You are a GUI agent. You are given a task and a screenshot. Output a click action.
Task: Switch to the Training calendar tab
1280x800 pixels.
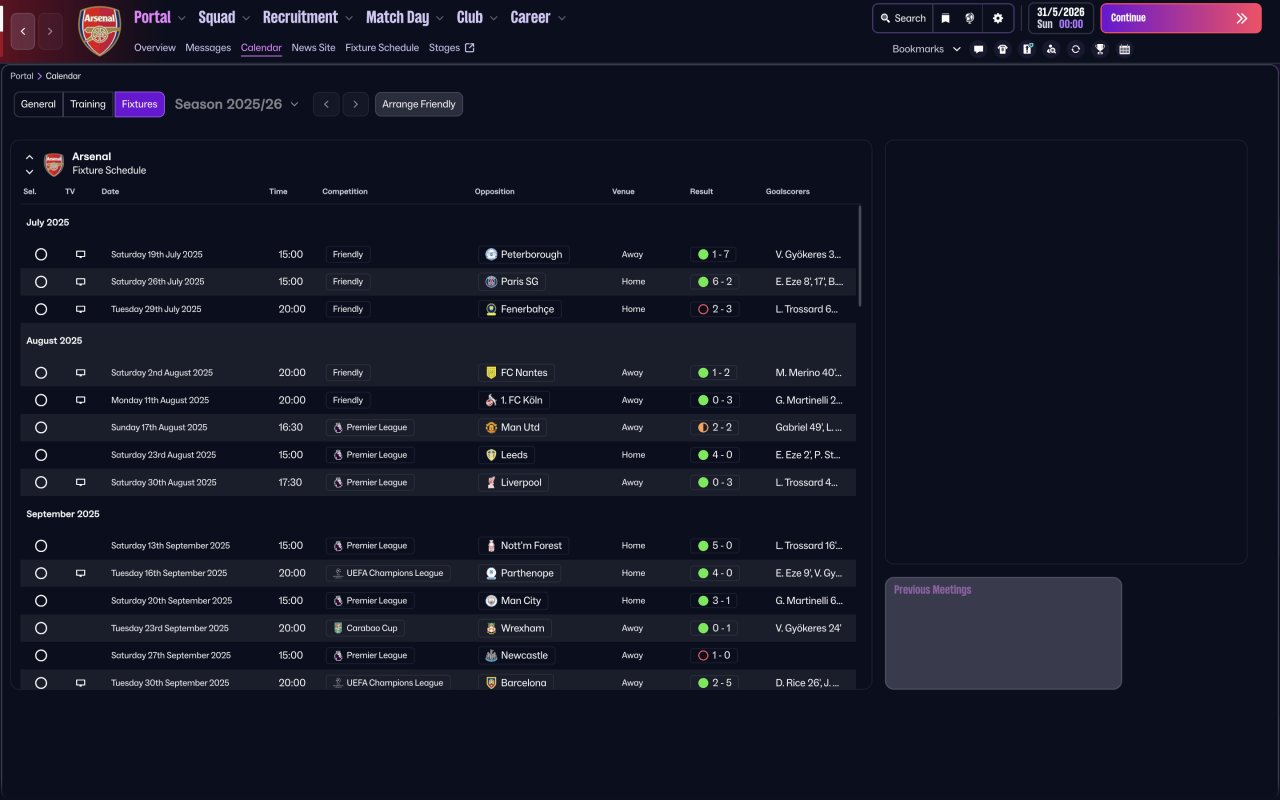point(88,104)
